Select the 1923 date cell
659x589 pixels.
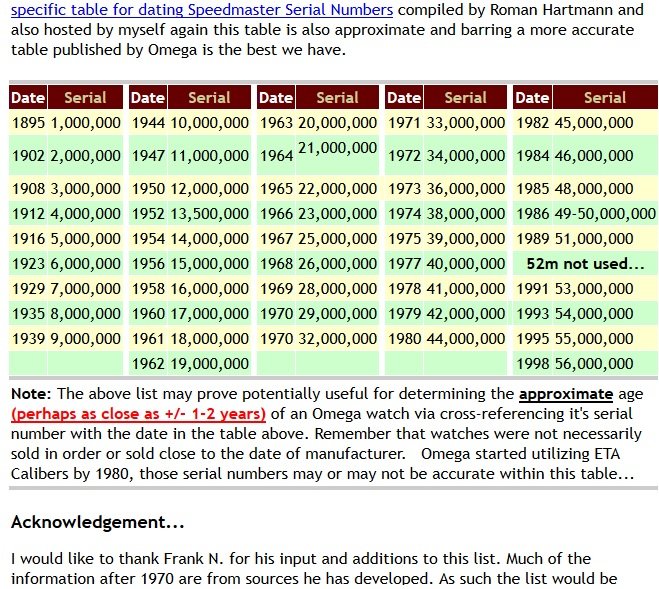(x=28, y=264)
